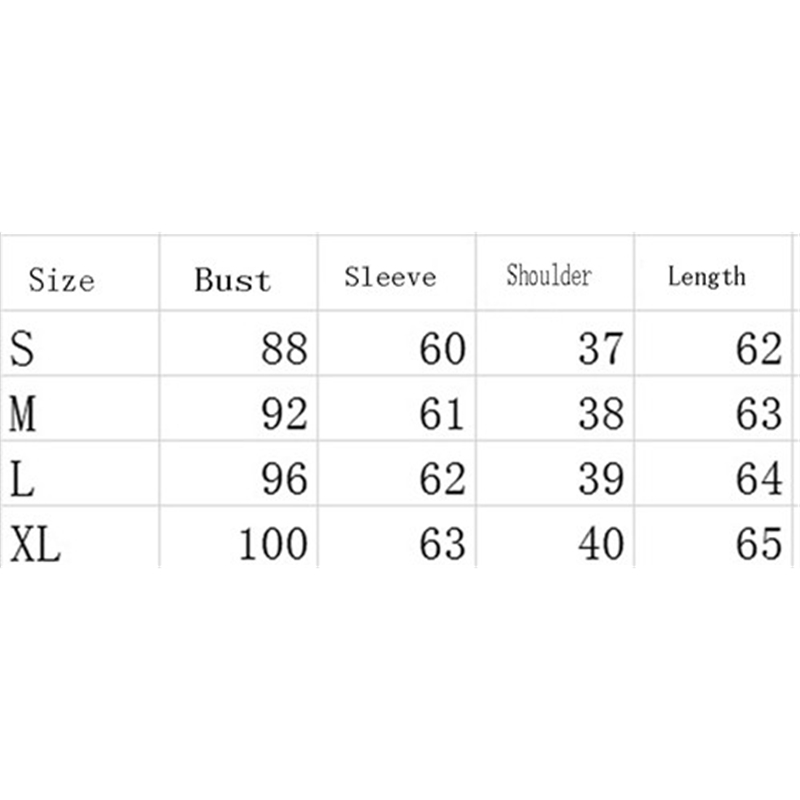
Task: Select the L size row label
Action: [x=22, y=479]
